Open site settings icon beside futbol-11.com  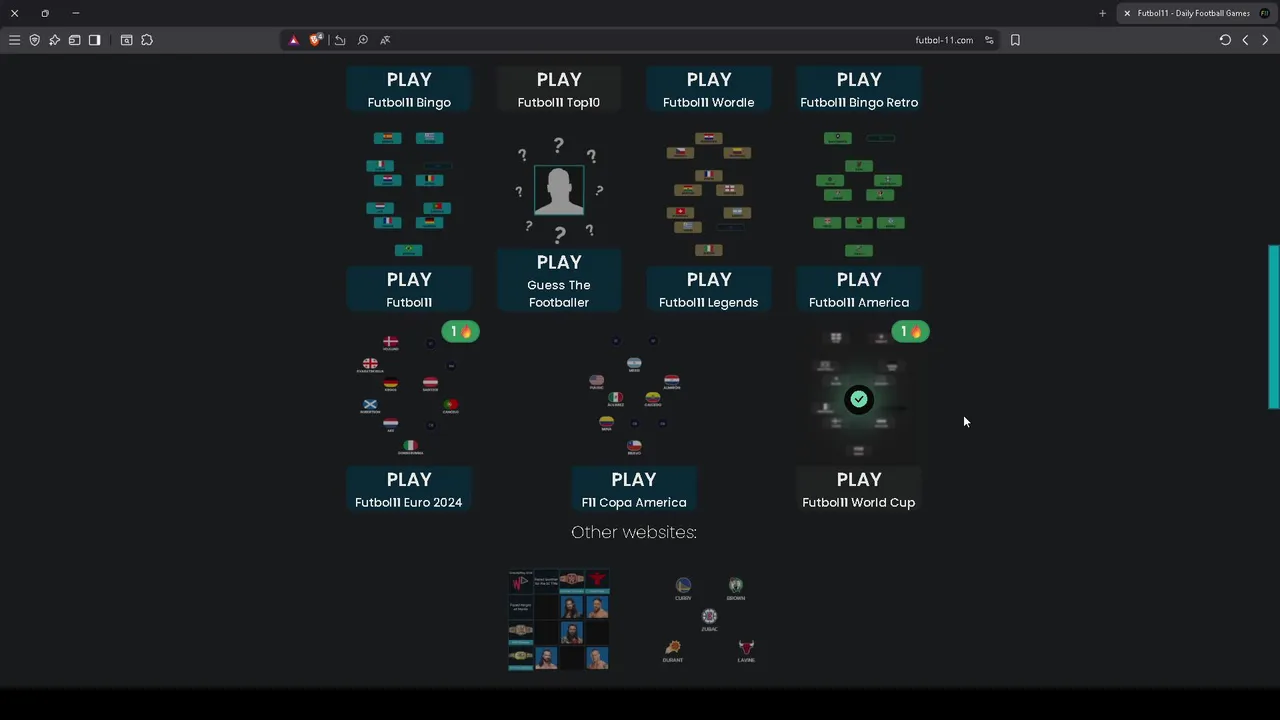(989, 40)
